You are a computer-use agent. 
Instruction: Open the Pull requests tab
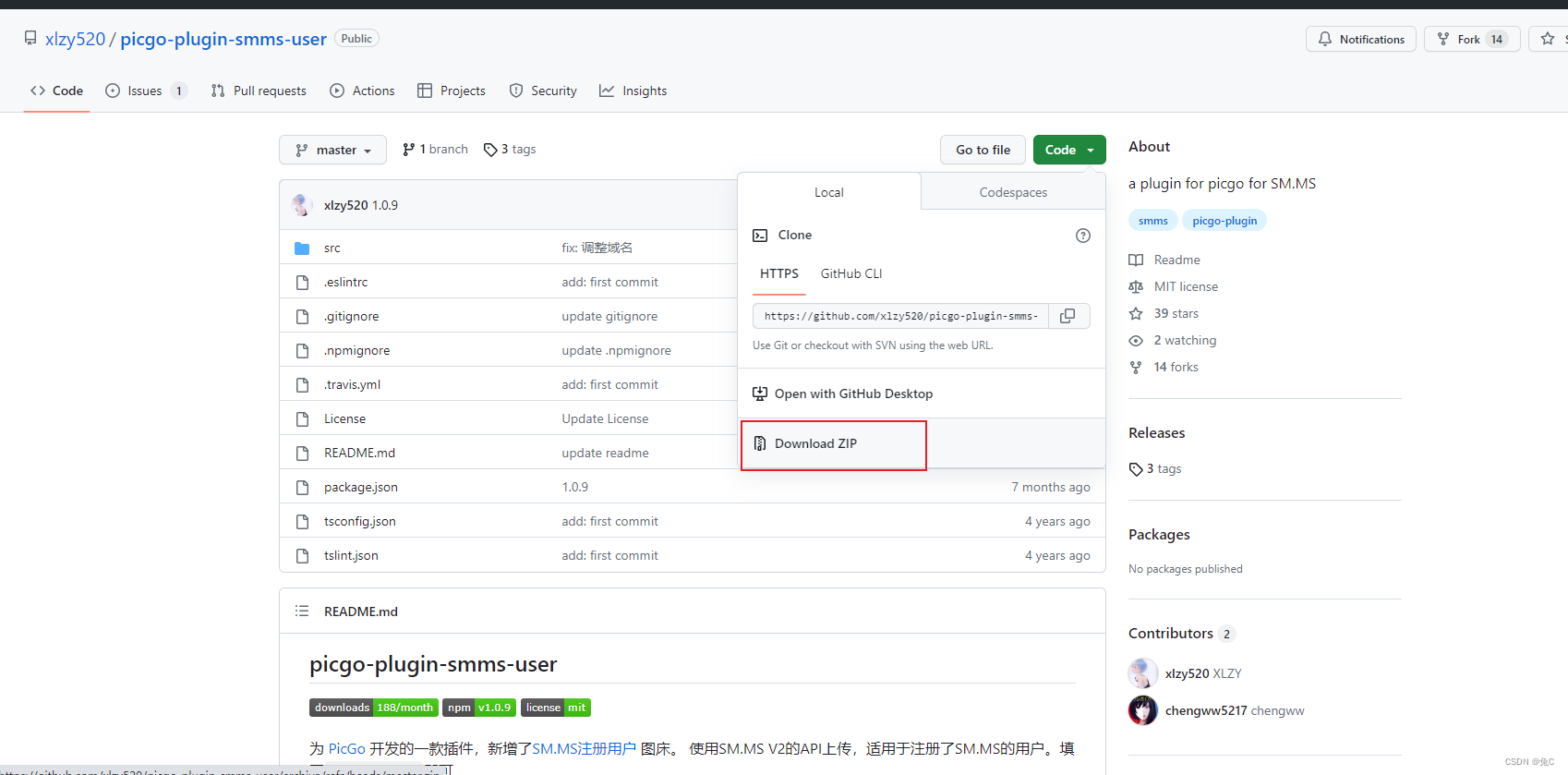point(259,91)
